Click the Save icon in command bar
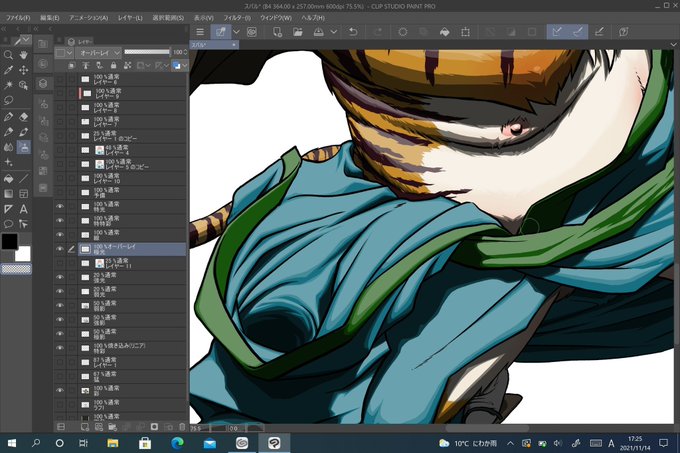The width and height of the screenshot is (680, 453). coord(318,32)
